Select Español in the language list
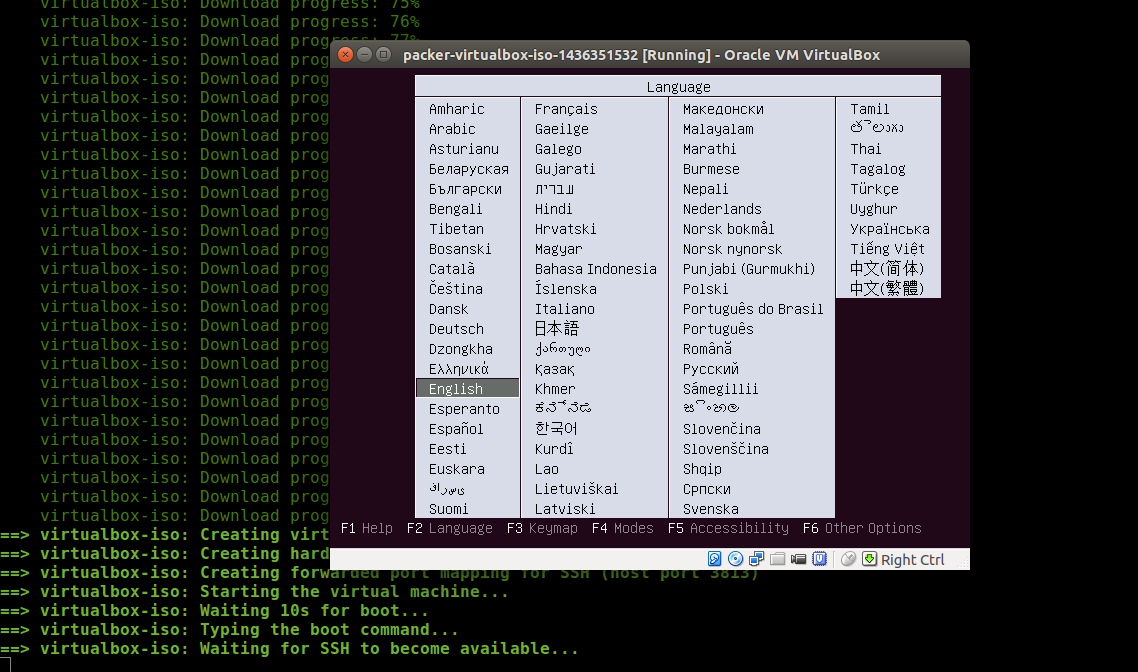Image resolution: width=1138 pixels, height=672 pixels. coord(456,429)
